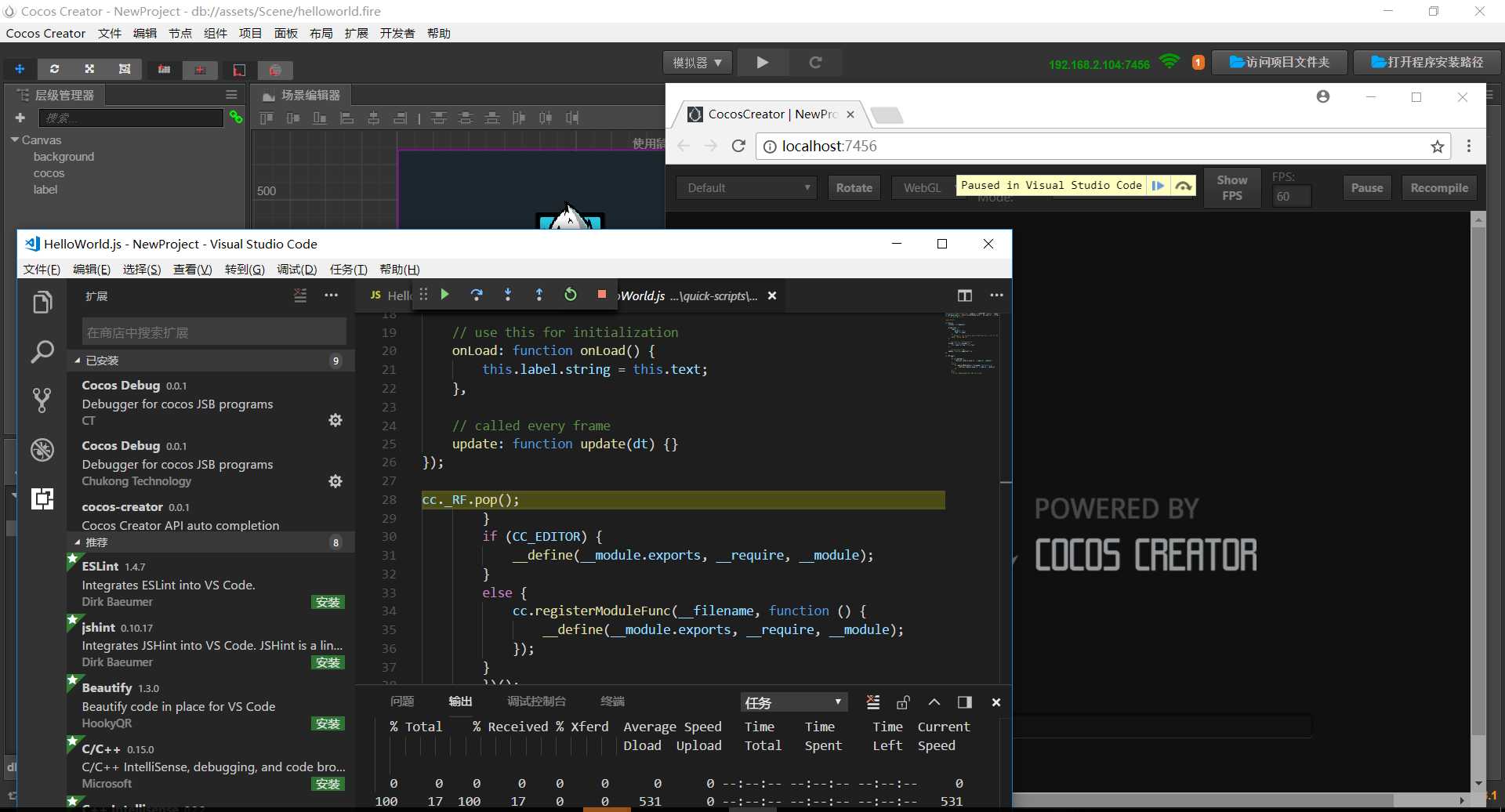Click the extension marketplace search field
1505x812 pixels.
(214, 332)
